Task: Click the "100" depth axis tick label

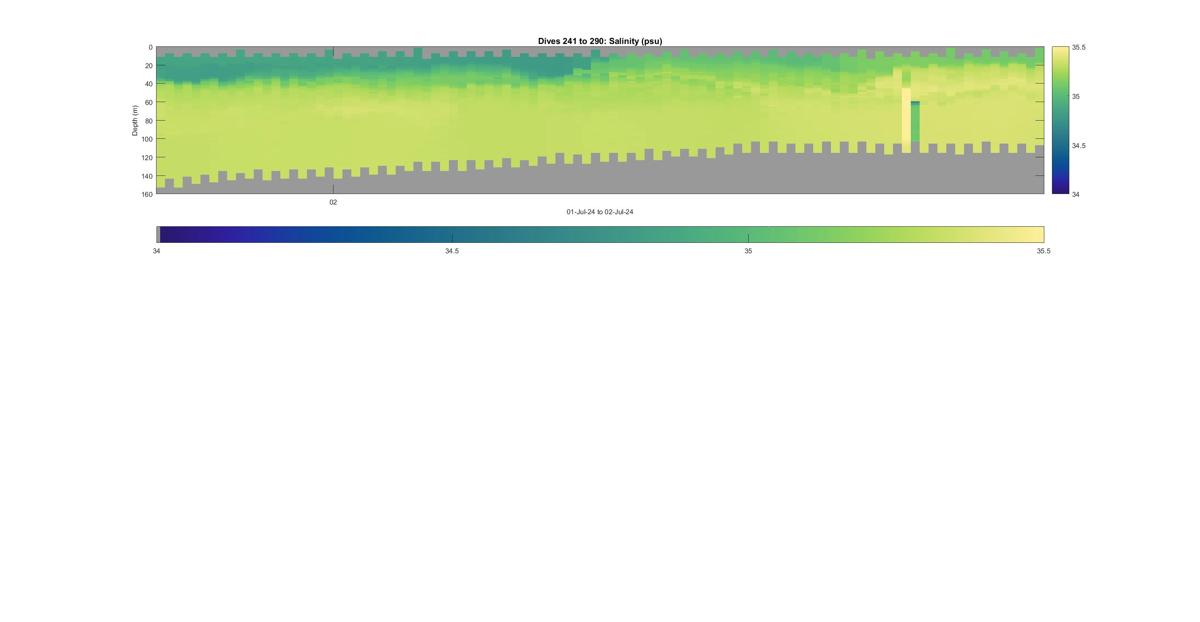Action: pyautogui.click(x=147, y=139)
